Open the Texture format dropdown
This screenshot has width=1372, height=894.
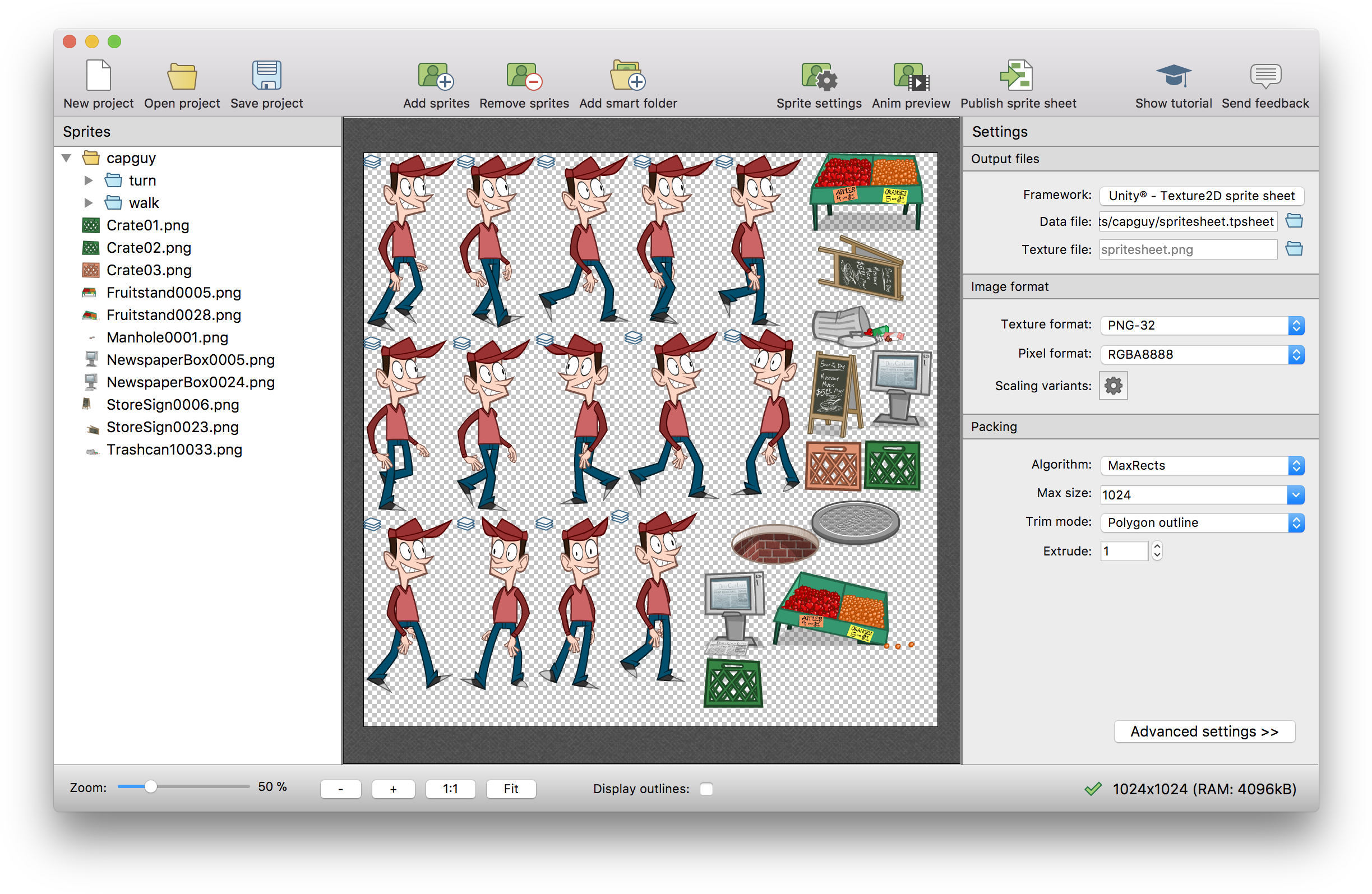click(x=1202, y=325)
